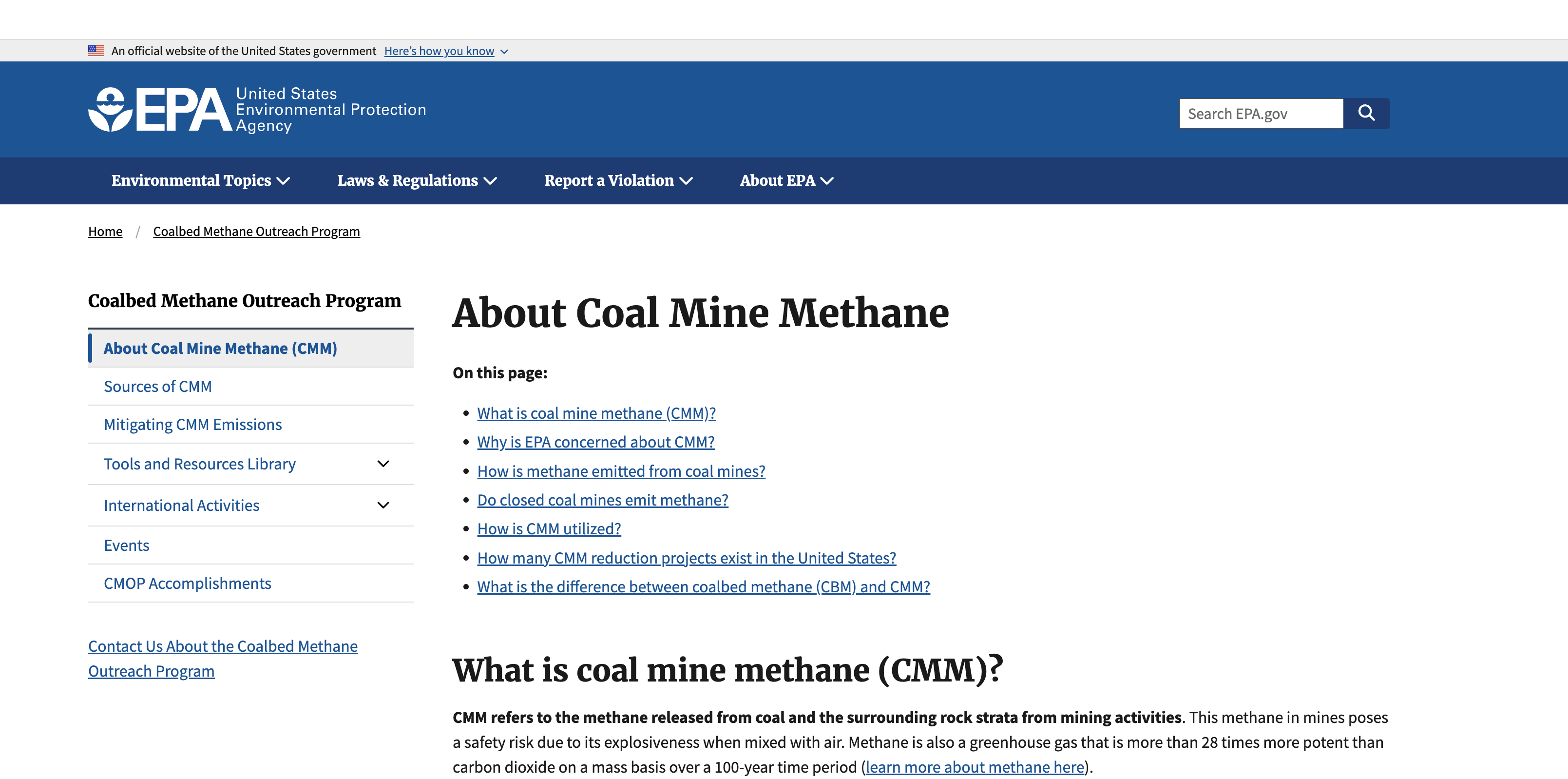
Task: Expand International Activities chevron
Action: point(383,506)
